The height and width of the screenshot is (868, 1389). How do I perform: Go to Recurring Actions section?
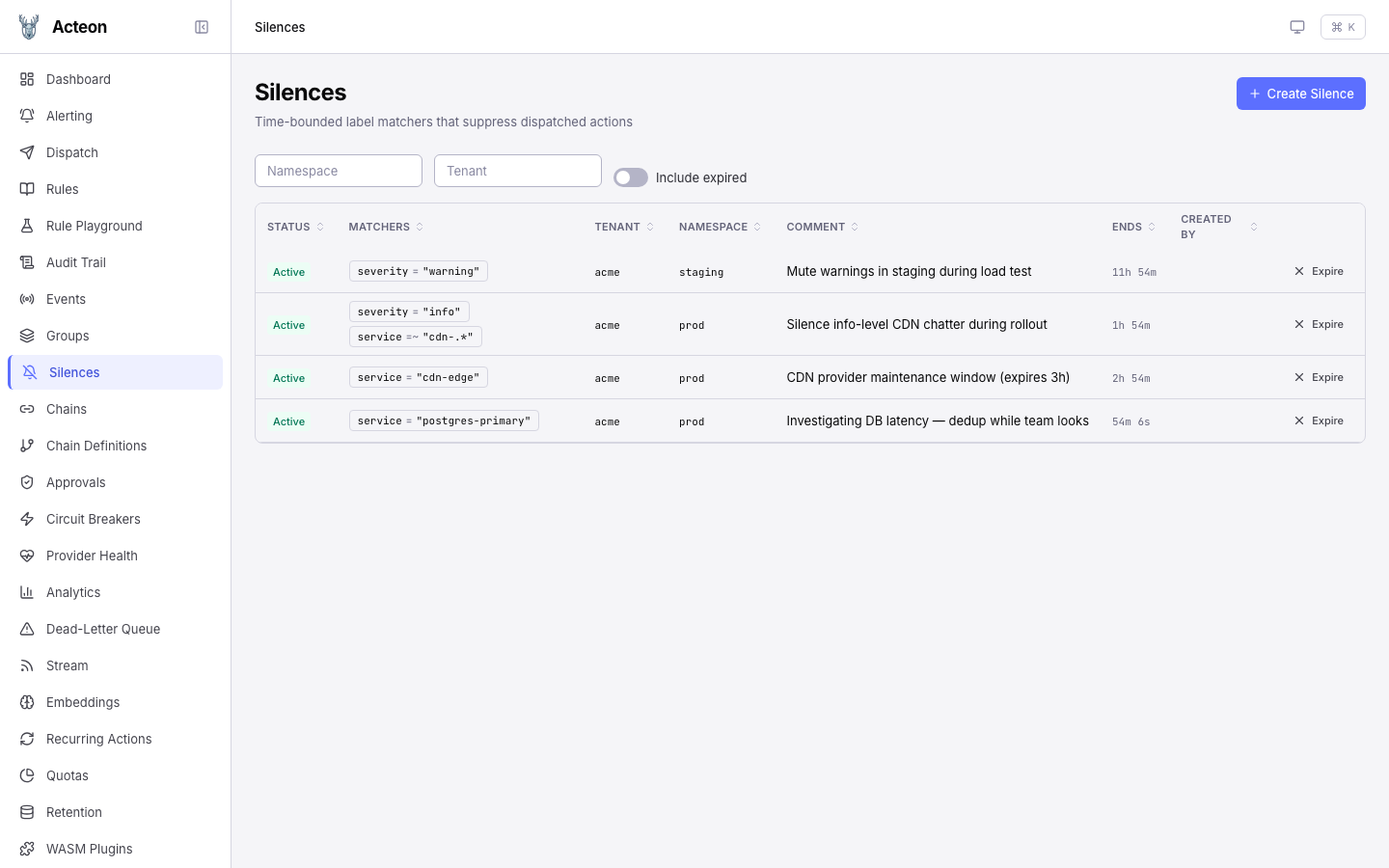[98, 739]
